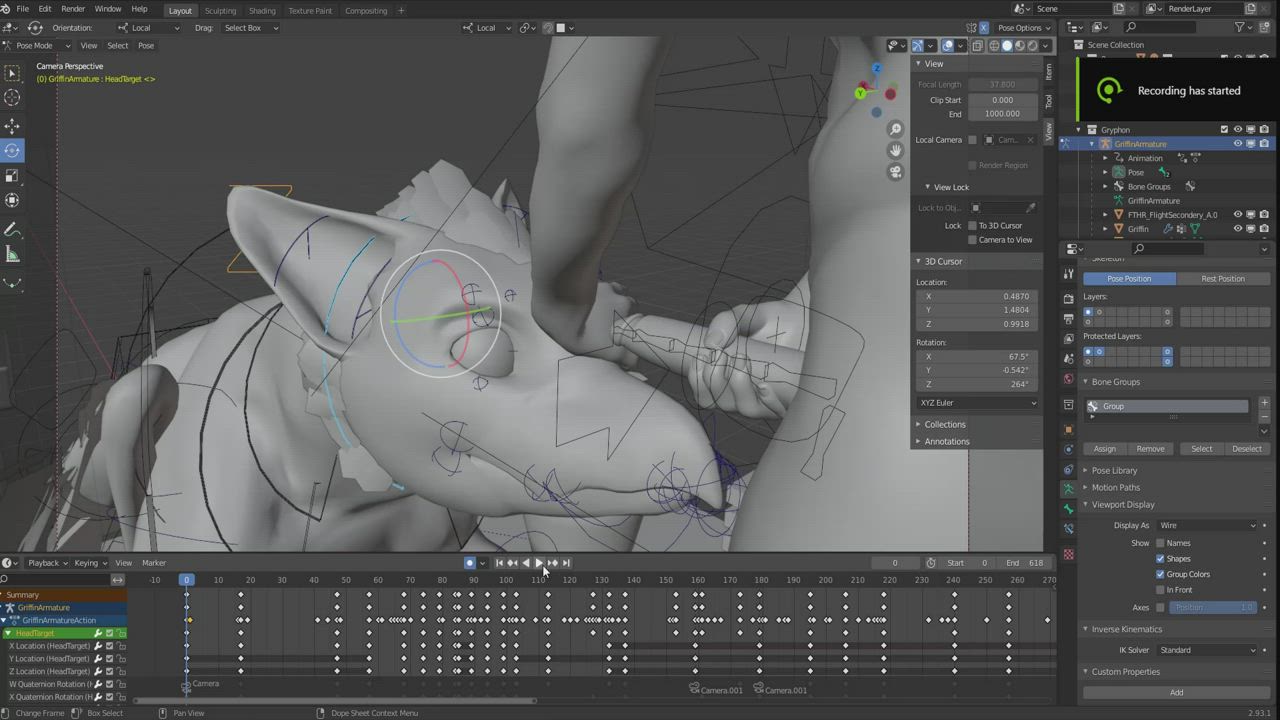This screenshot has width=1280, height=720.
Task: Open the Bone Constraints properties tab
Action: (x=1068, y=529)
